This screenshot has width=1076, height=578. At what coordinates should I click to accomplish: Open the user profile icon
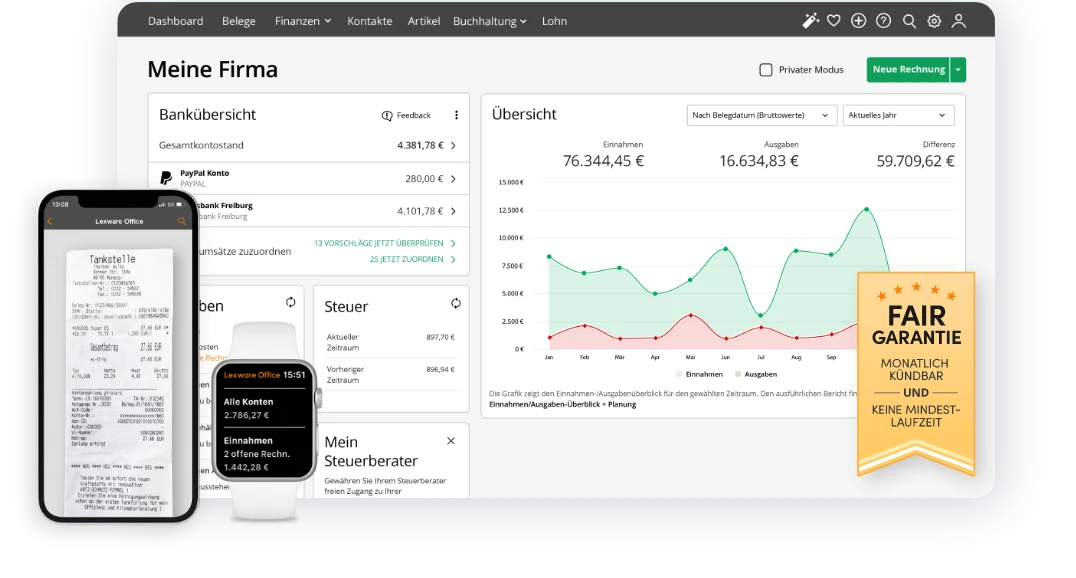[959, 21]
